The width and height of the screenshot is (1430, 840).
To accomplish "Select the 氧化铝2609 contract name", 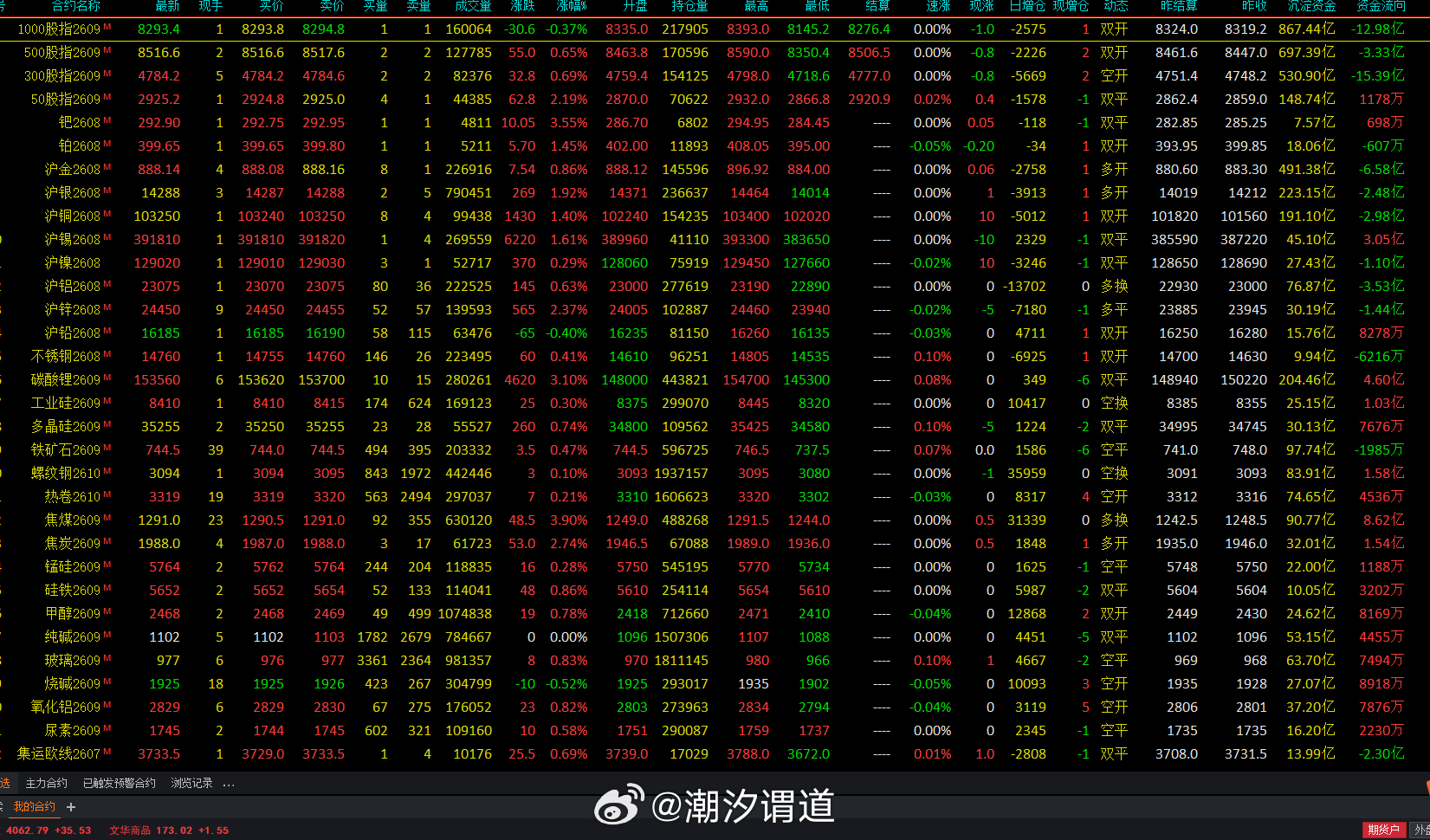I will click(66, 708).
